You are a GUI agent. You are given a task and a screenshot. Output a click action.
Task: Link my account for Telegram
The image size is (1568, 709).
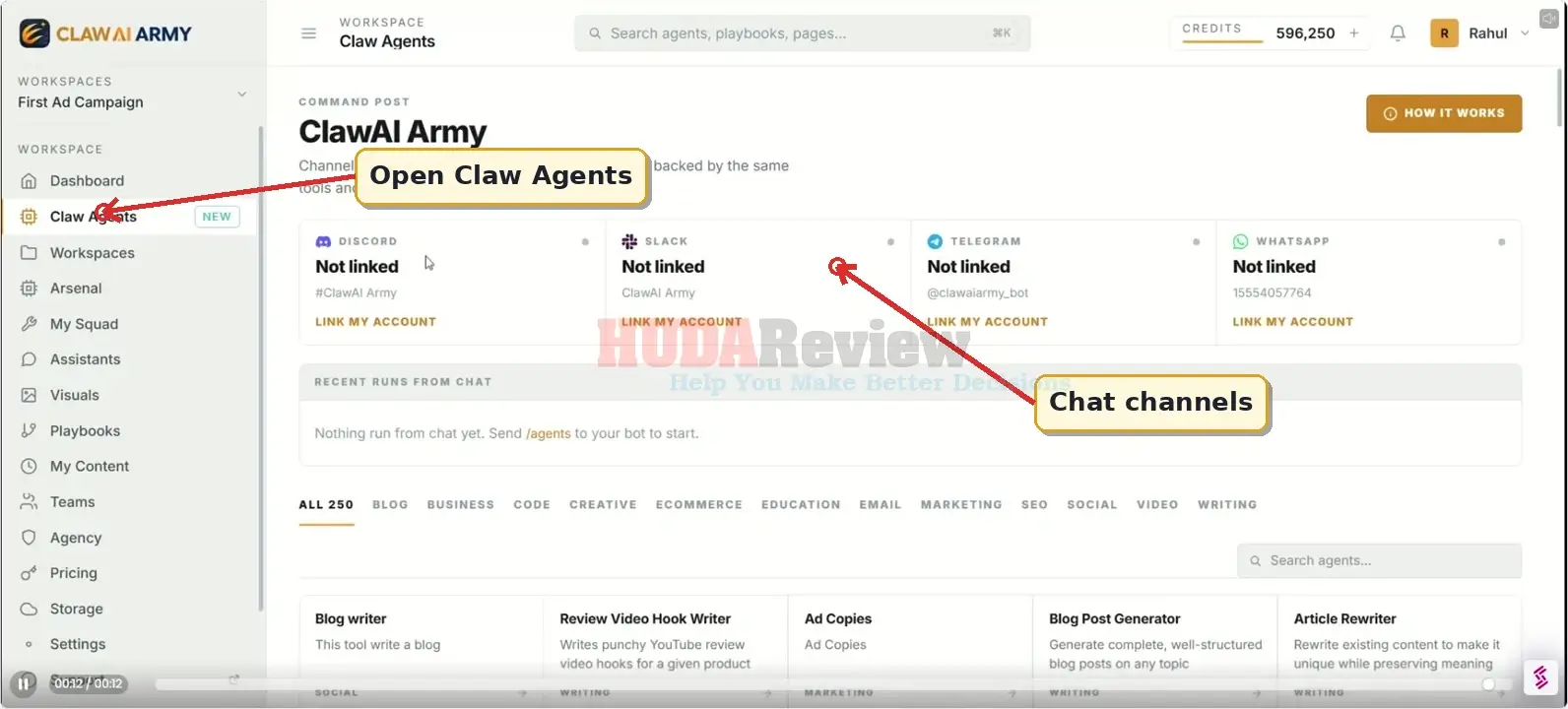(987, 322)
